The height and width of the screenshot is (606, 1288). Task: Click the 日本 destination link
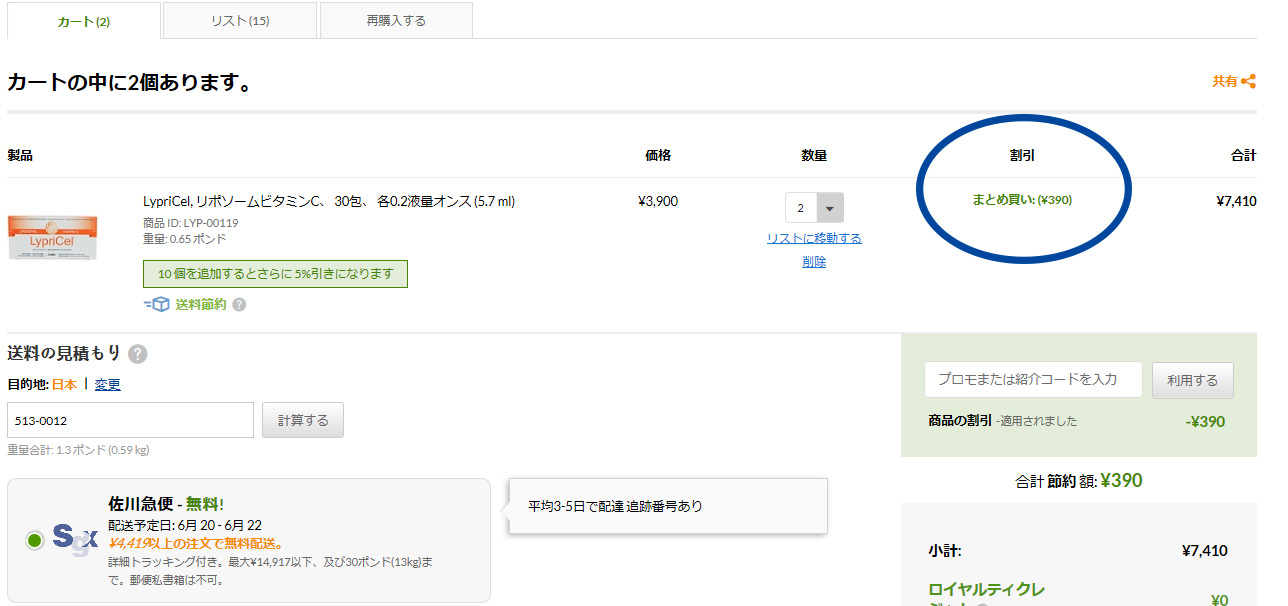pos(65,384)
